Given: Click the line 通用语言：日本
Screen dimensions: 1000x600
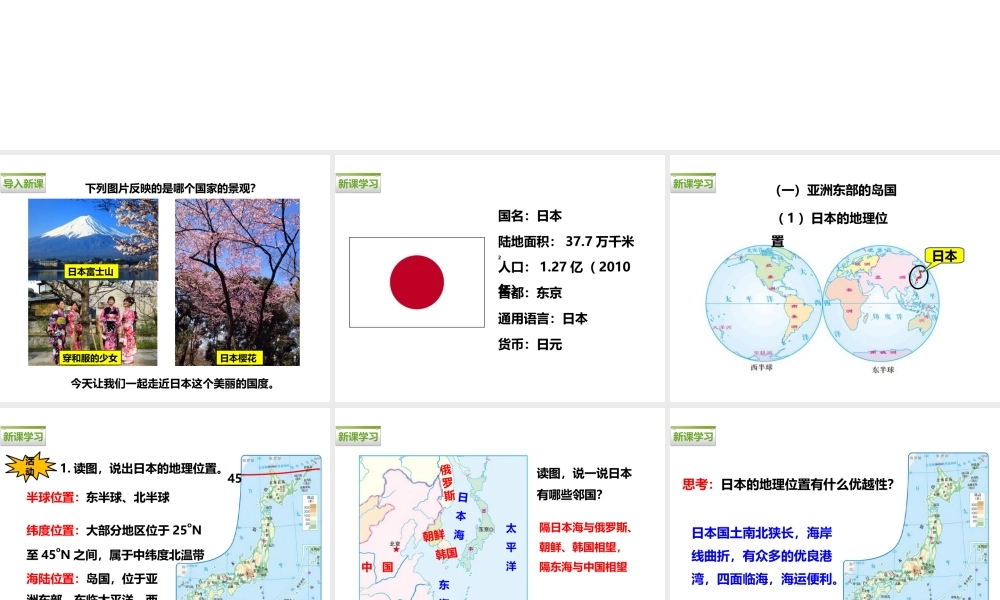Looking at the screenshot, I should (x=543, y=319).
